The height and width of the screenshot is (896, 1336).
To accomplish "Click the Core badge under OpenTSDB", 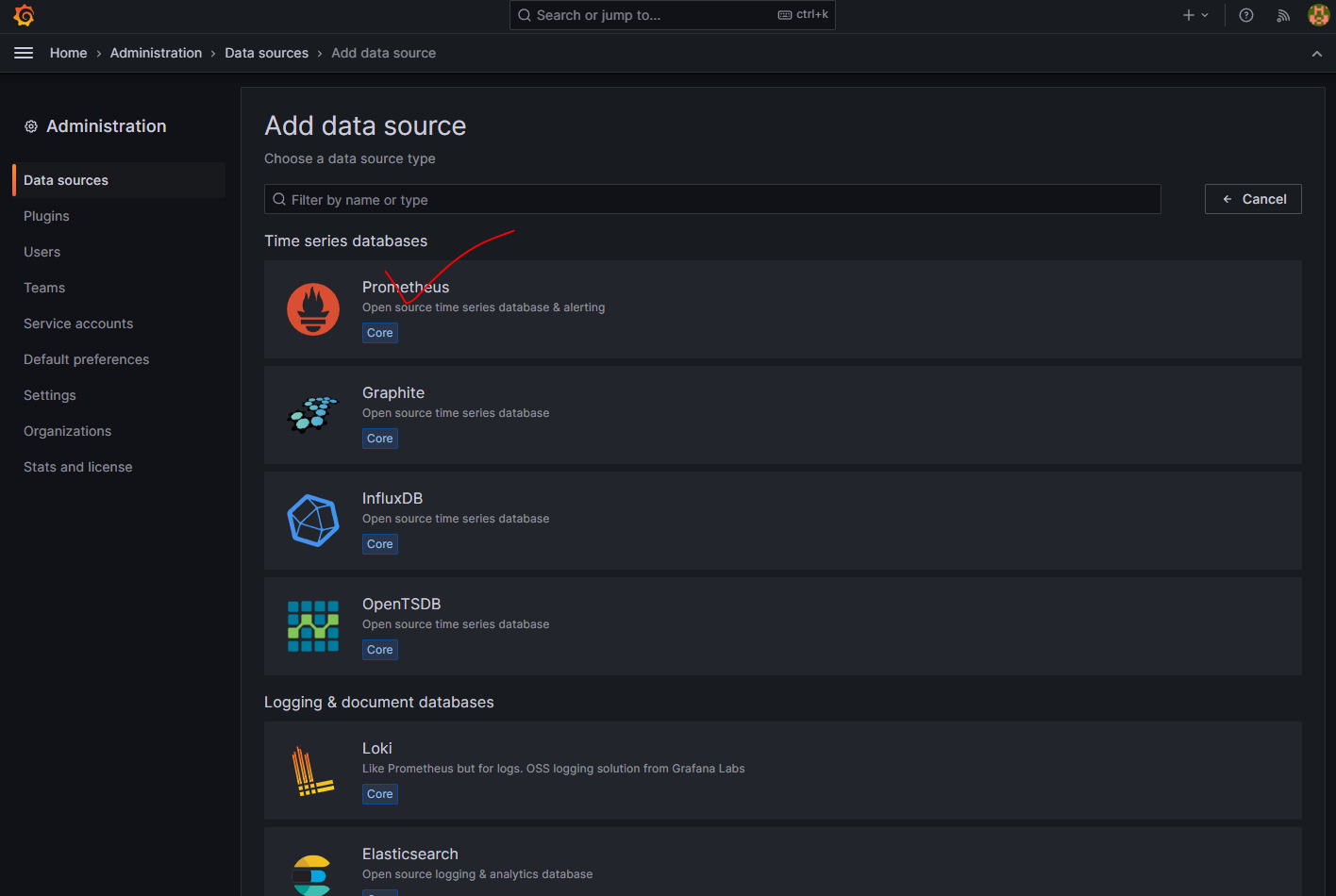I will click(x=380, y=650).
